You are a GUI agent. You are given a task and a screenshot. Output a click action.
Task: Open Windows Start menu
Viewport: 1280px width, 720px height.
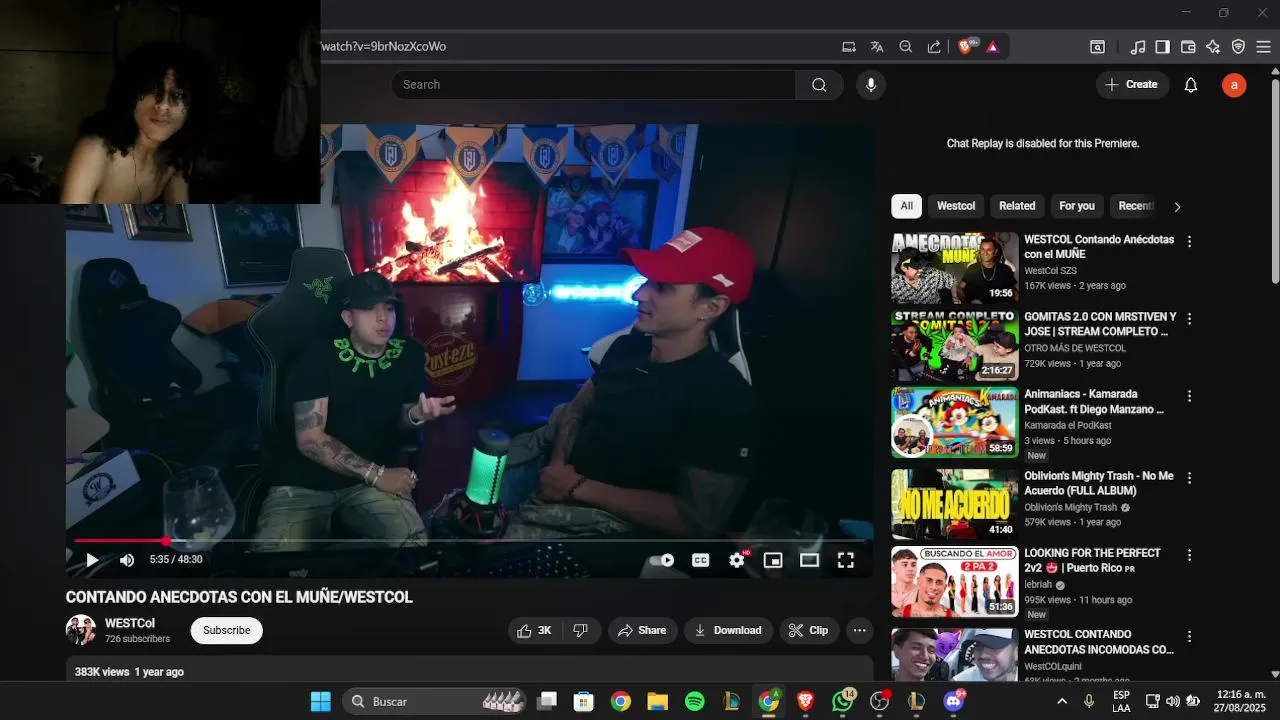pos(320,701)
